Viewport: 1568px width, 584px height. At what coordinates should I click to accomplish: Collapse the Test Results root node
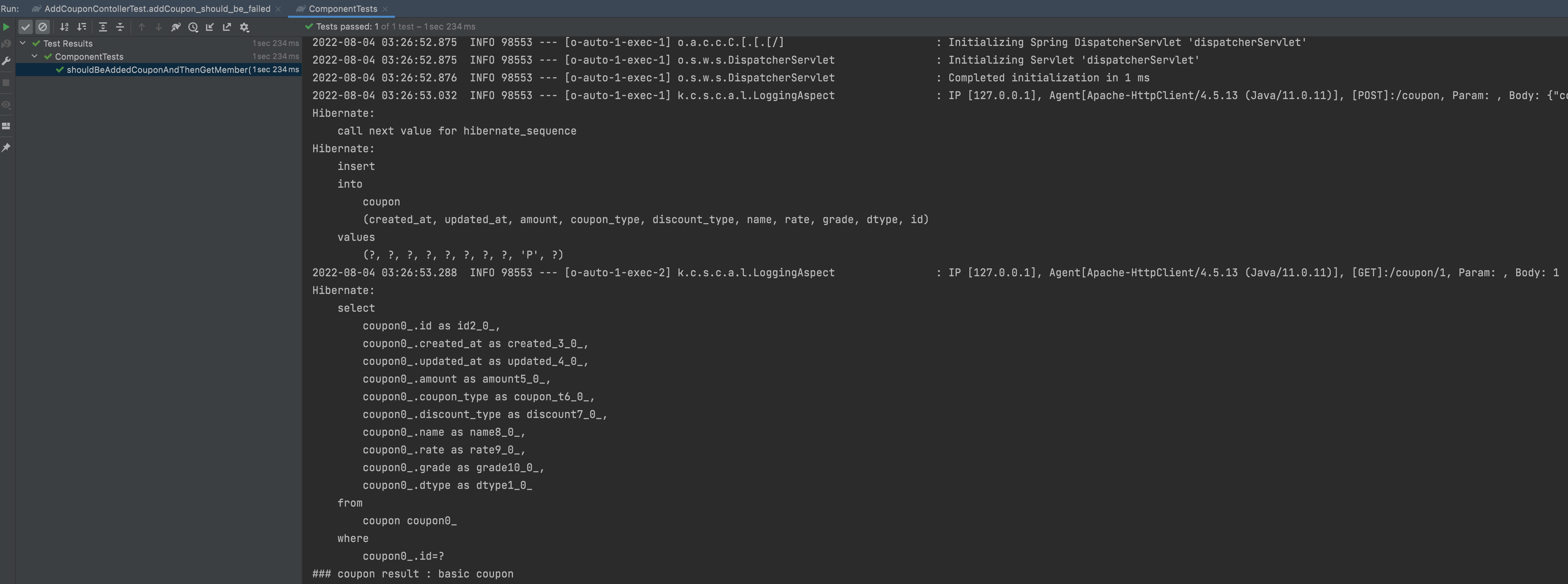(x=23, y=43)
